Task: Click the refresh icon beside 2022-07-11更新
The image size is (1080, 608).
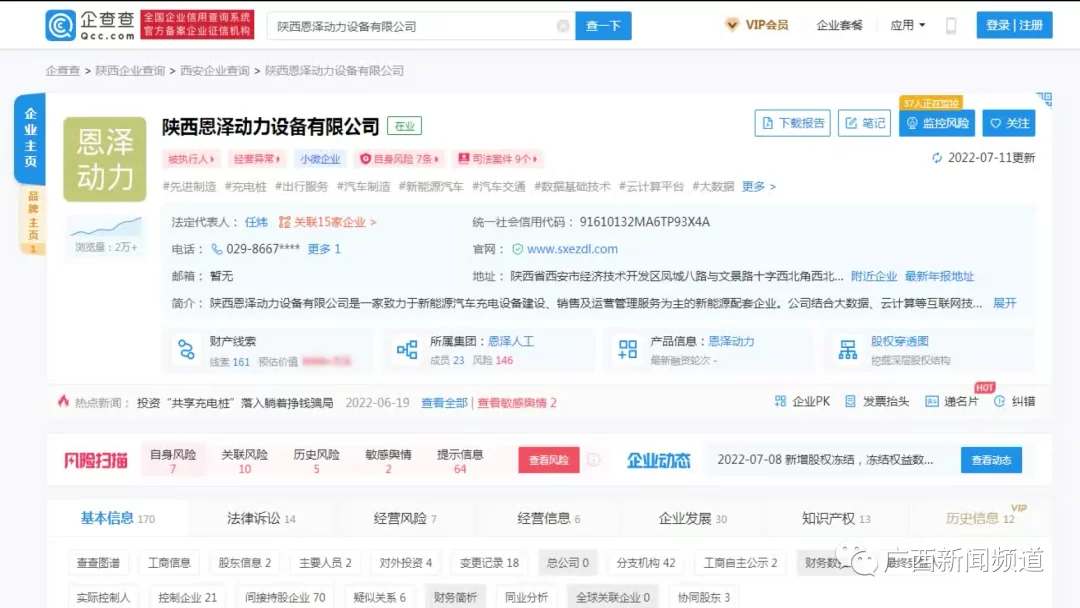Action: coord(937,158)
